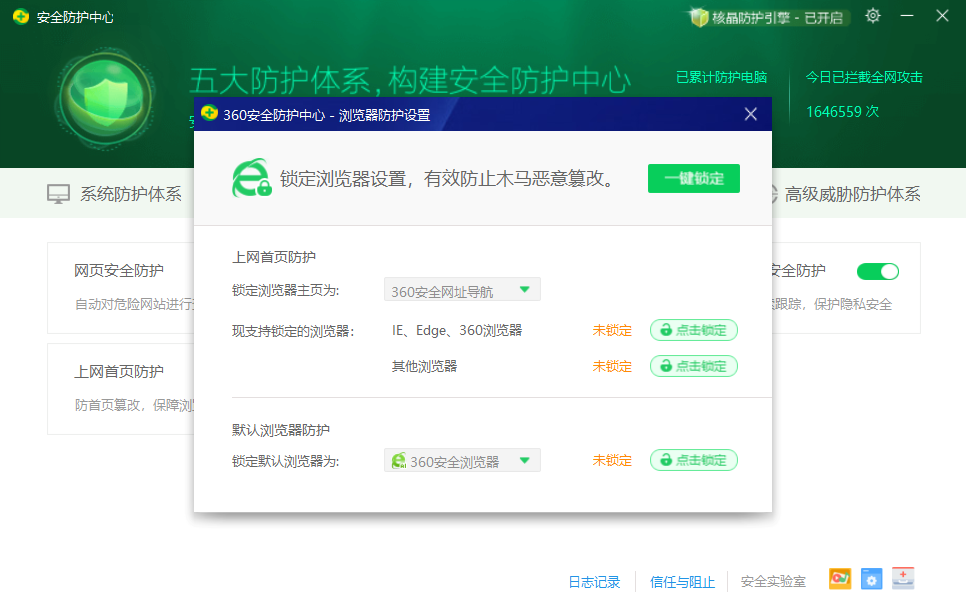The width and height of the screenshot is (966, 609).
Task: Click the 1646559 次 counter
Action: 842,111
